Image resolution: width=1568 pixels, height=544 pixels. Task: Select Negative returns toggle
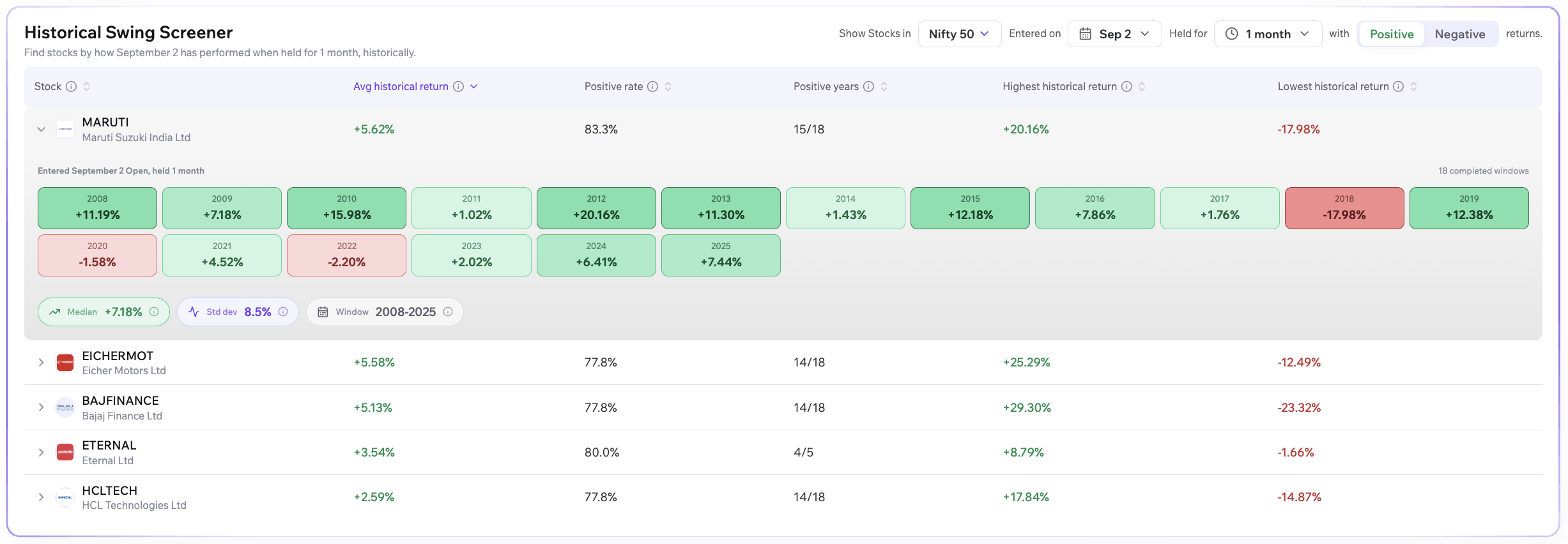pos(1460,34)
